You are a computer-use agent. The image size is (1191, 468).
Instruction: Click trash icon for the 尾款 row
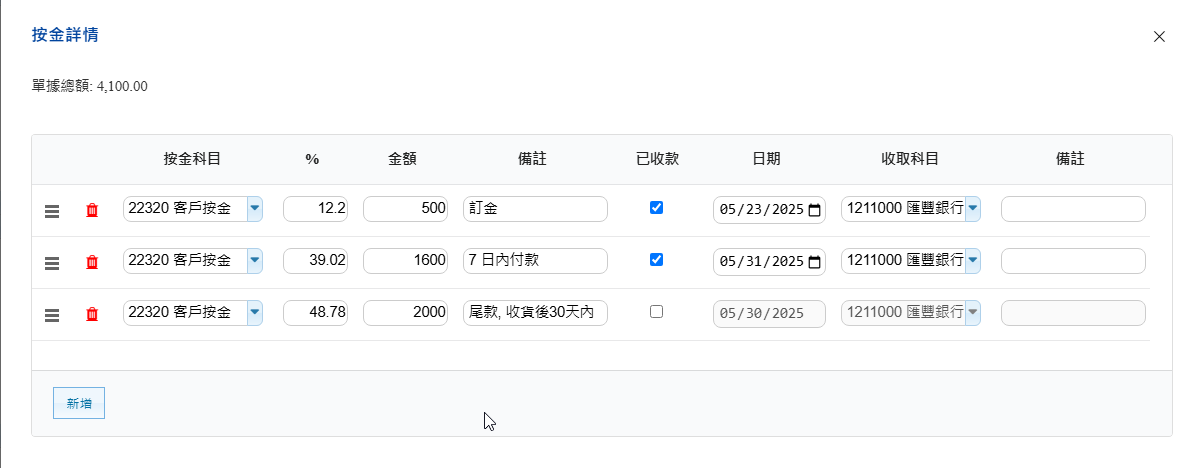click(92, 314)
